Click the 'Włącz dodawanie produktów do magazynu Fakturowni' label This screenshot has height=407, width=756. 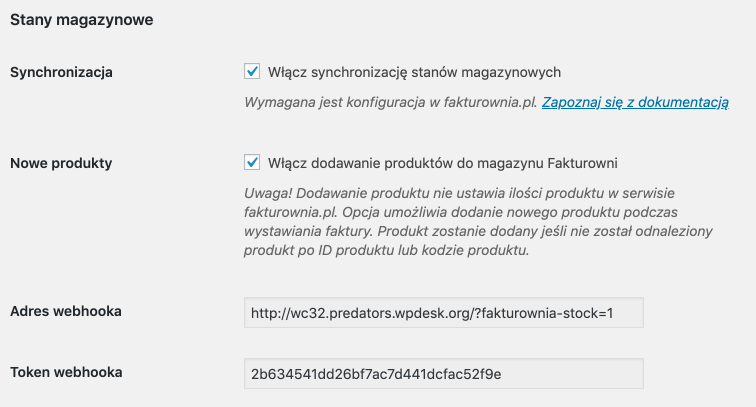(x=450, y=162)
